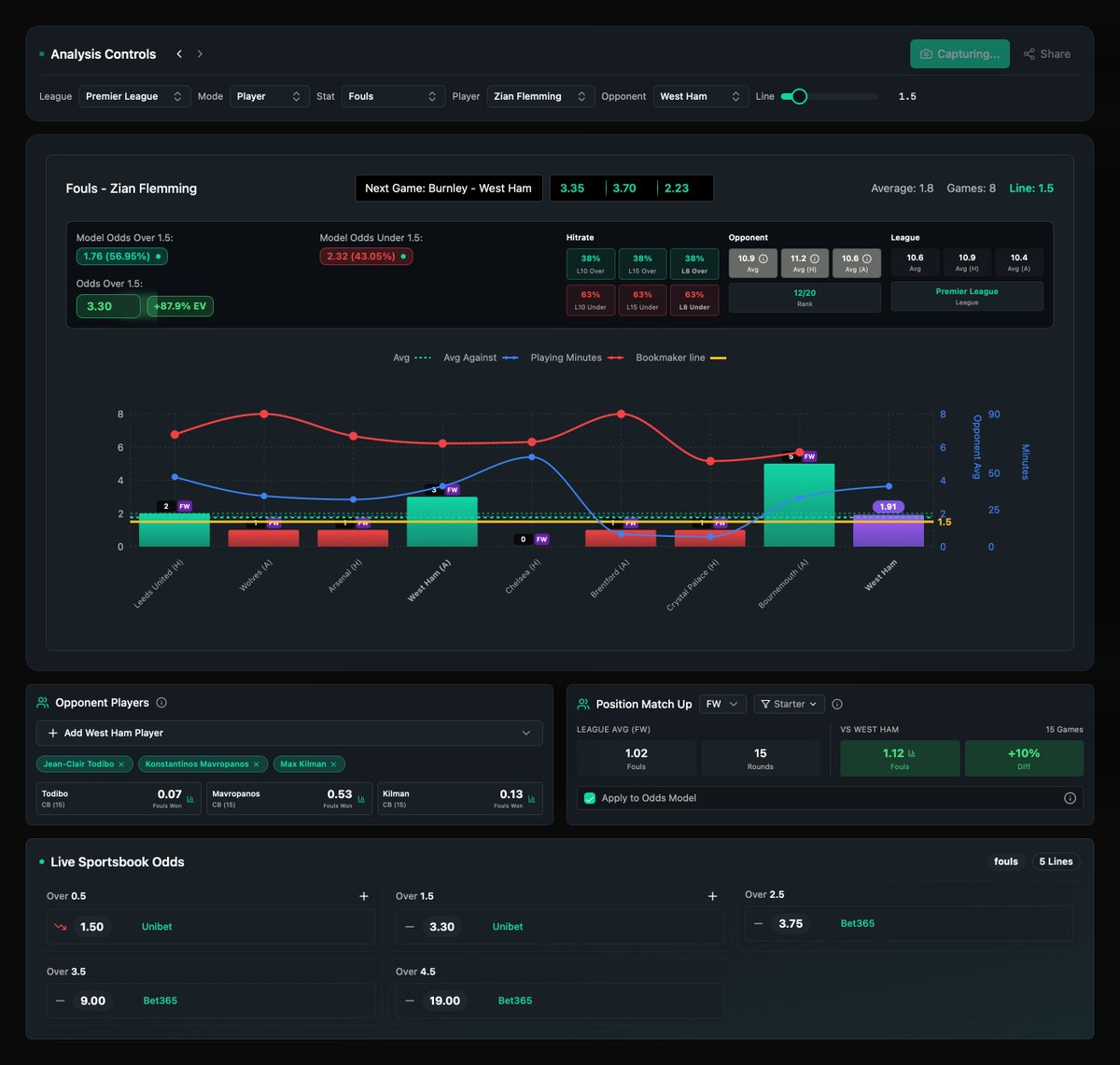Screen dimensions: 1120x1065
Task: Open the FW position dropdown
Action: click(x=722, y=704)
